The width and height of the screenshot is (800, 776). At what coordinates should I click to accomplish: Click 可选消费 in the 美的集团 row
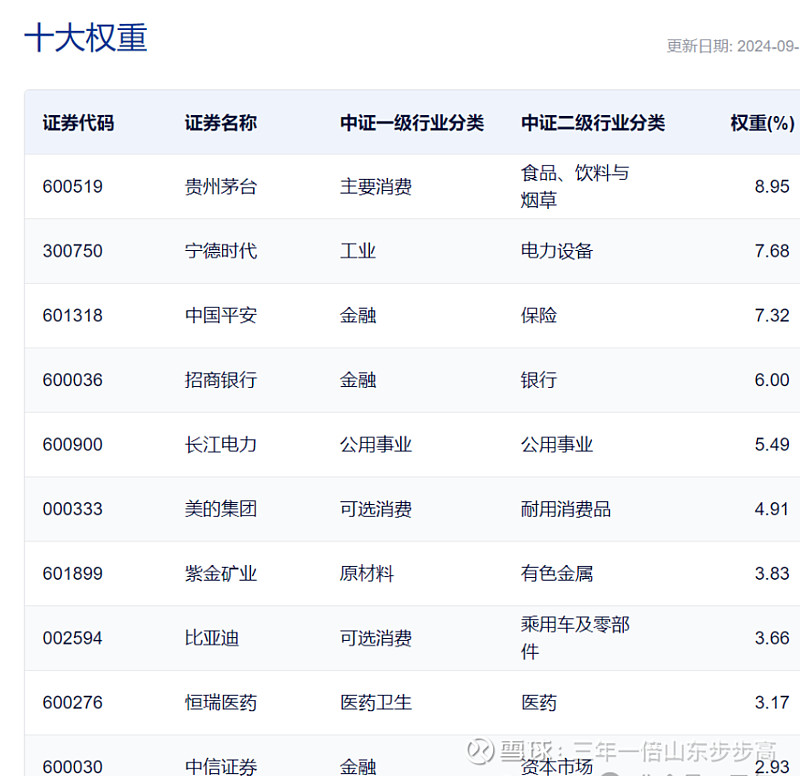click(x=376, y=509)
